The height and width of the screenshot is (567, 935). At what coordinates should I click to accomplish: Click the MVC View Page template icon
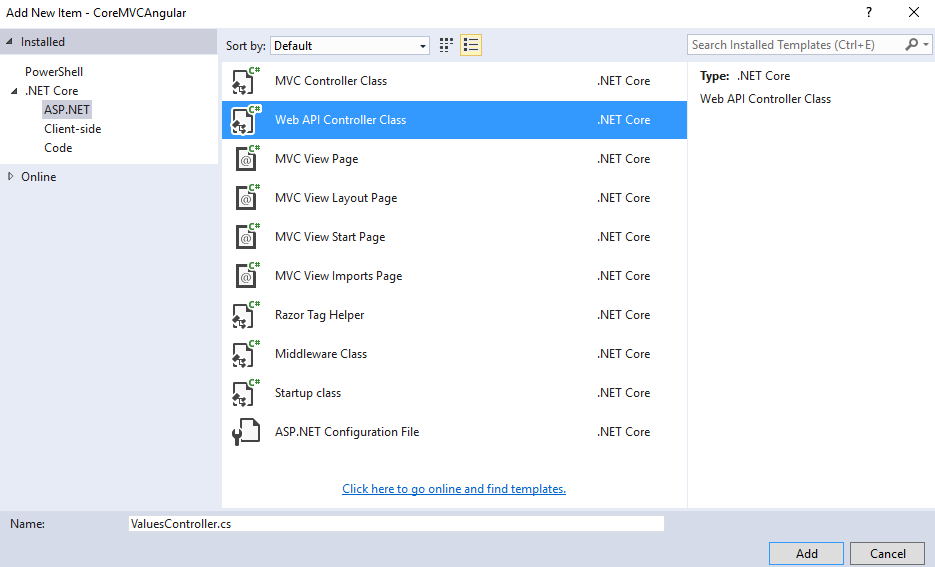[246, 159]
